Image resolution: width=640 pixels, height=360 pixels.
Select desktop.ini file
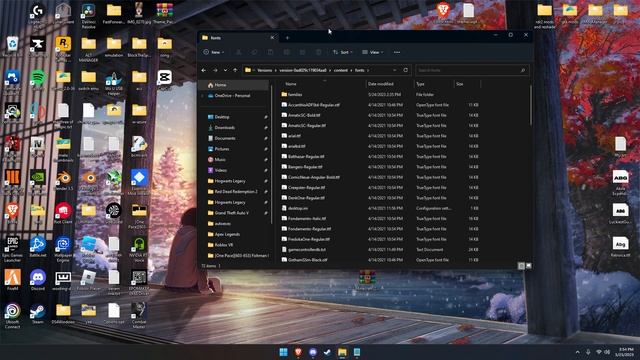tap(380, 208)
